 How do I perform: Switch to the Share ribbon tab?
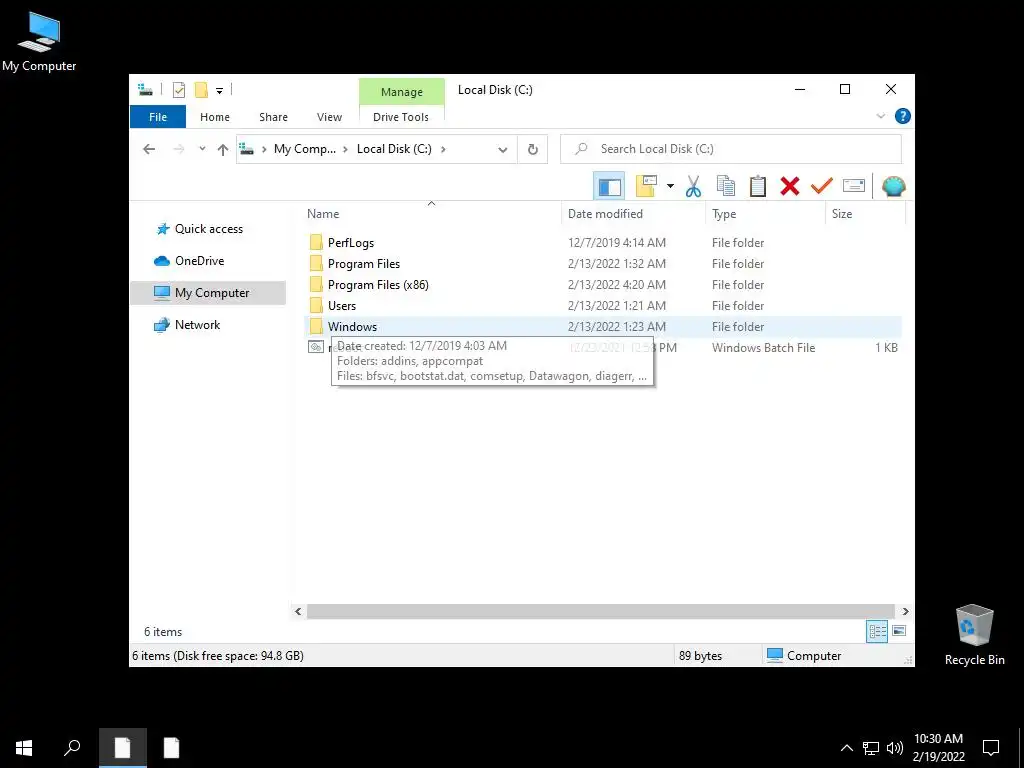click(273, 117)
